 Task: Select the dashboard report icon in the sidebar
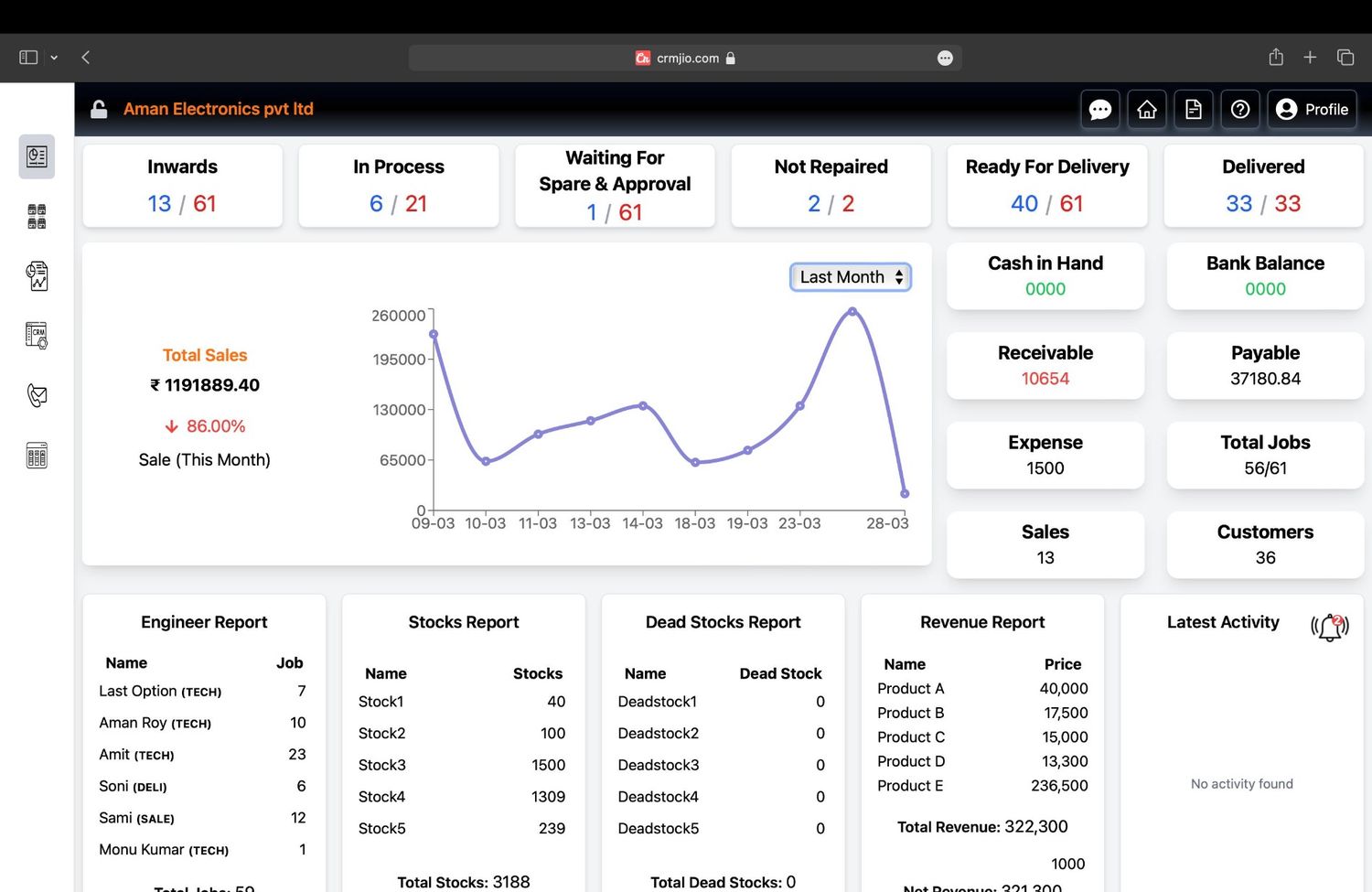[x=36, y=156]
